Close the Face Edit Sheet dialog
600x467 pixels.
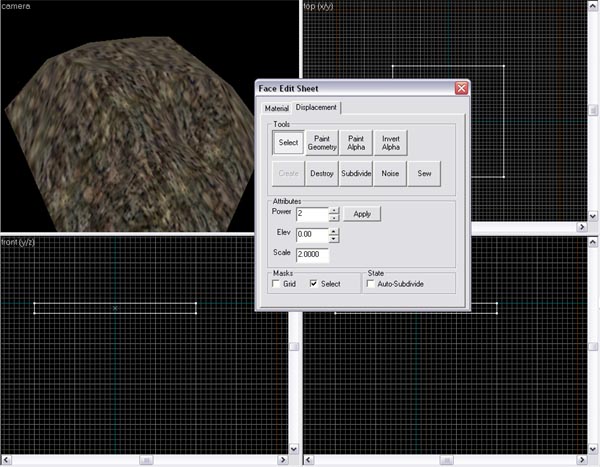click(461, 88)
